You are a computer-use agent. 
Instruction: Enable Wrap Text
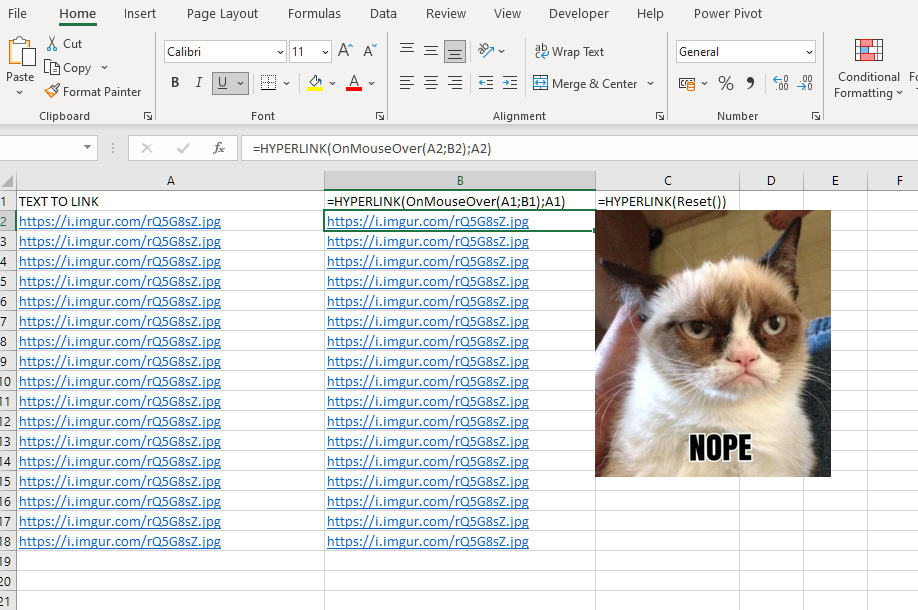[x=569, y=52]
